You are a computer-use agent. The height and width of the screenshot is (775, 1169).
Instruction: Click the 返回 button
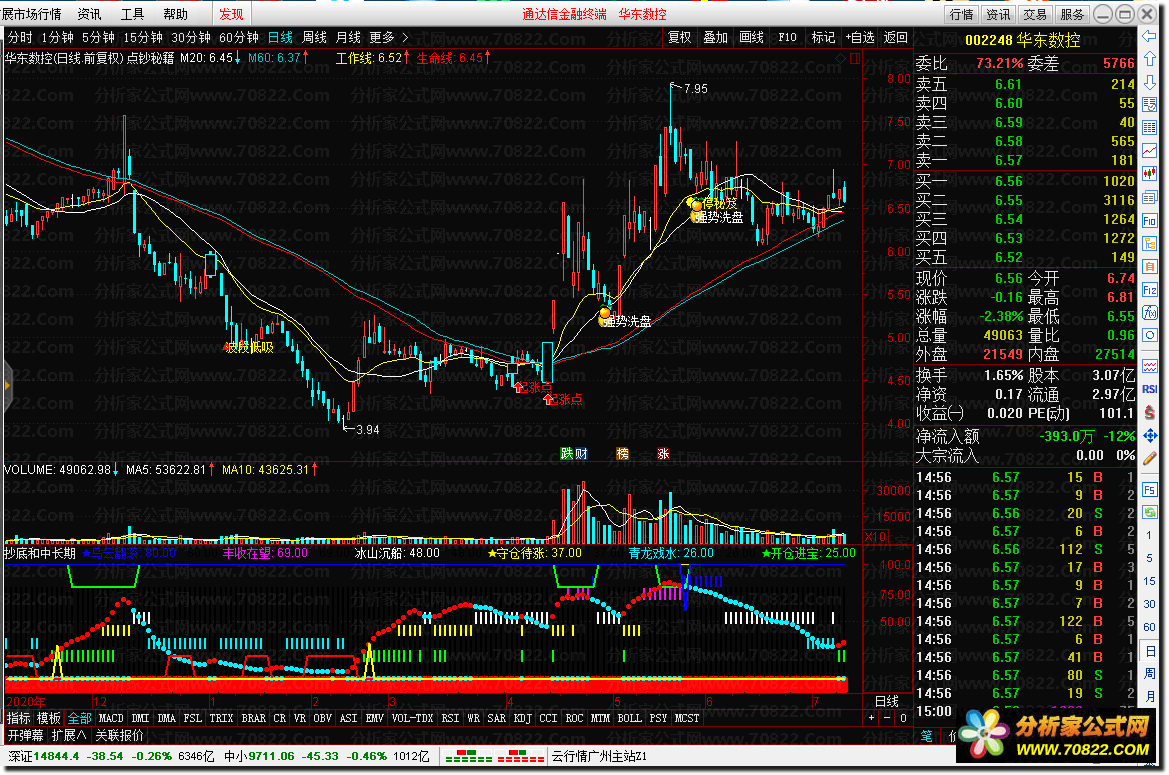click(896, 37)
